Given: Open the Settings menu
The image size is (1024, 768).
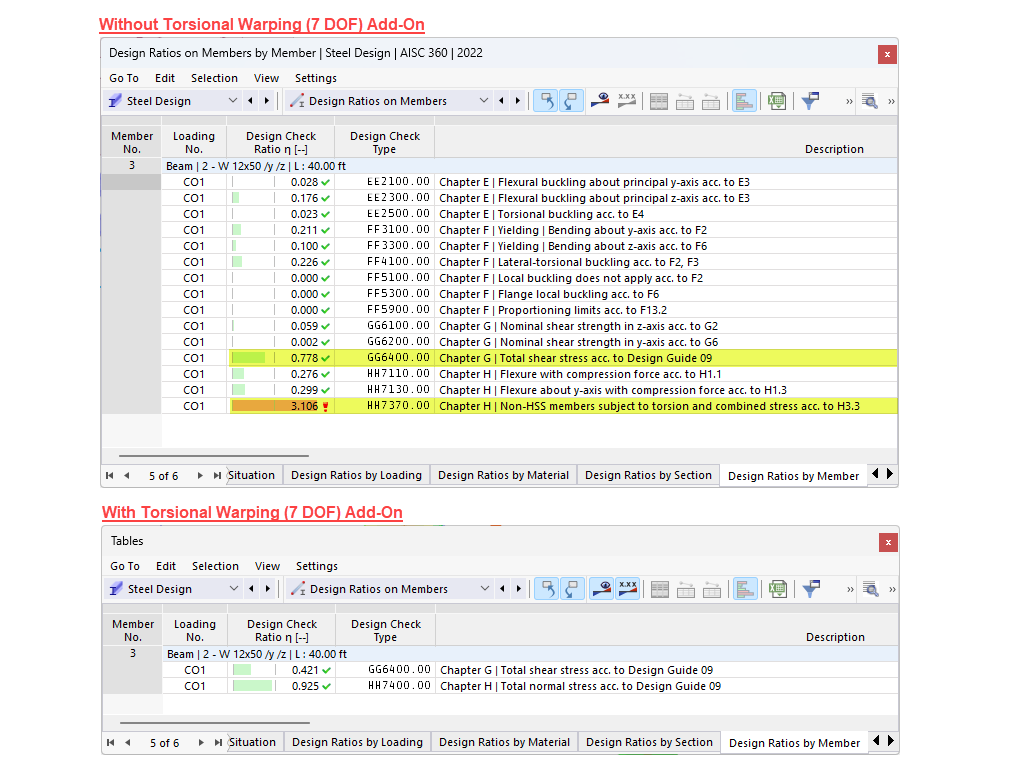Looking at the screenshot, I should 315,78.
